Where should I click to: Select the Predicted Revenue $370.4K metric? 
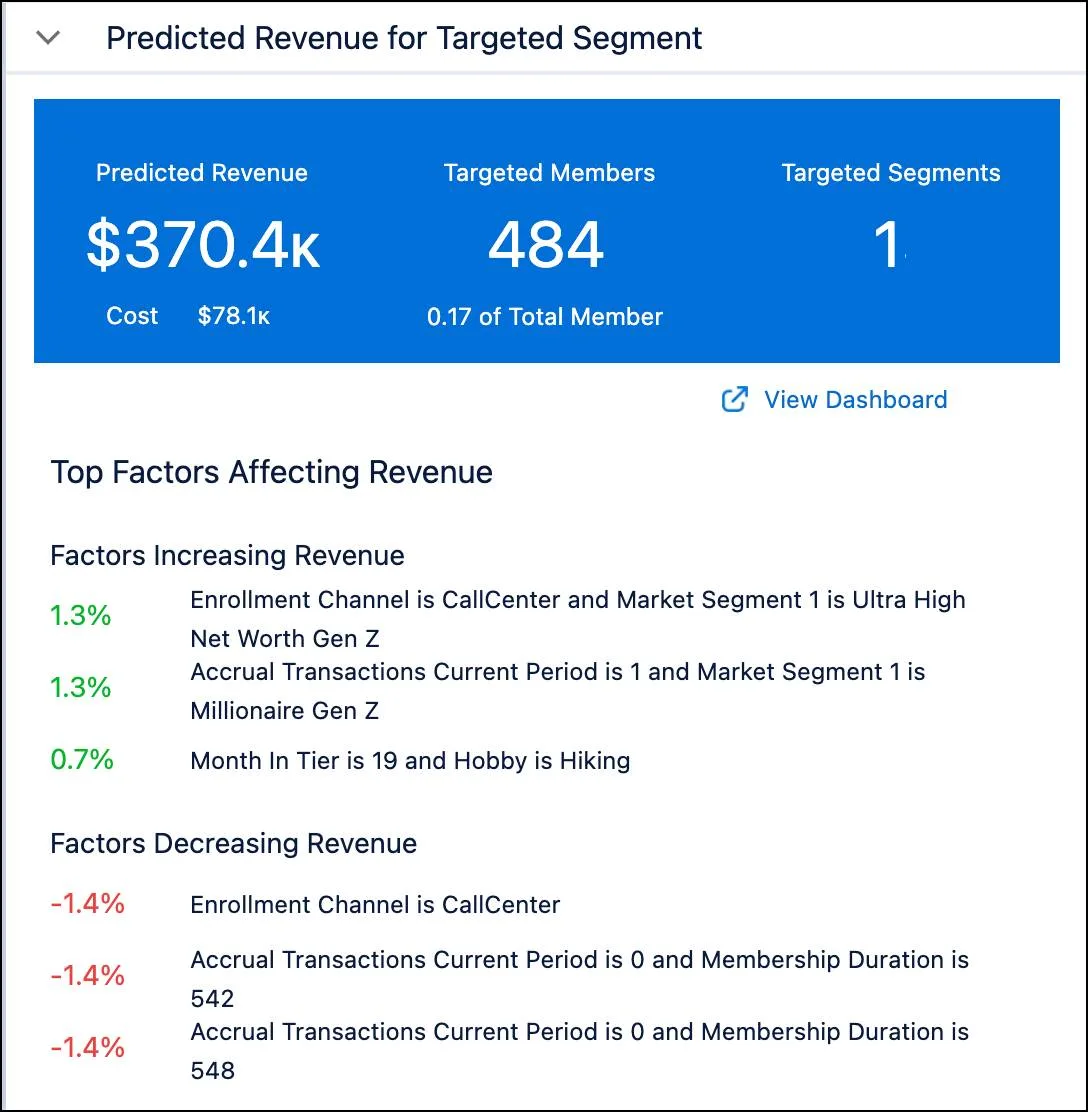point(203,243)
